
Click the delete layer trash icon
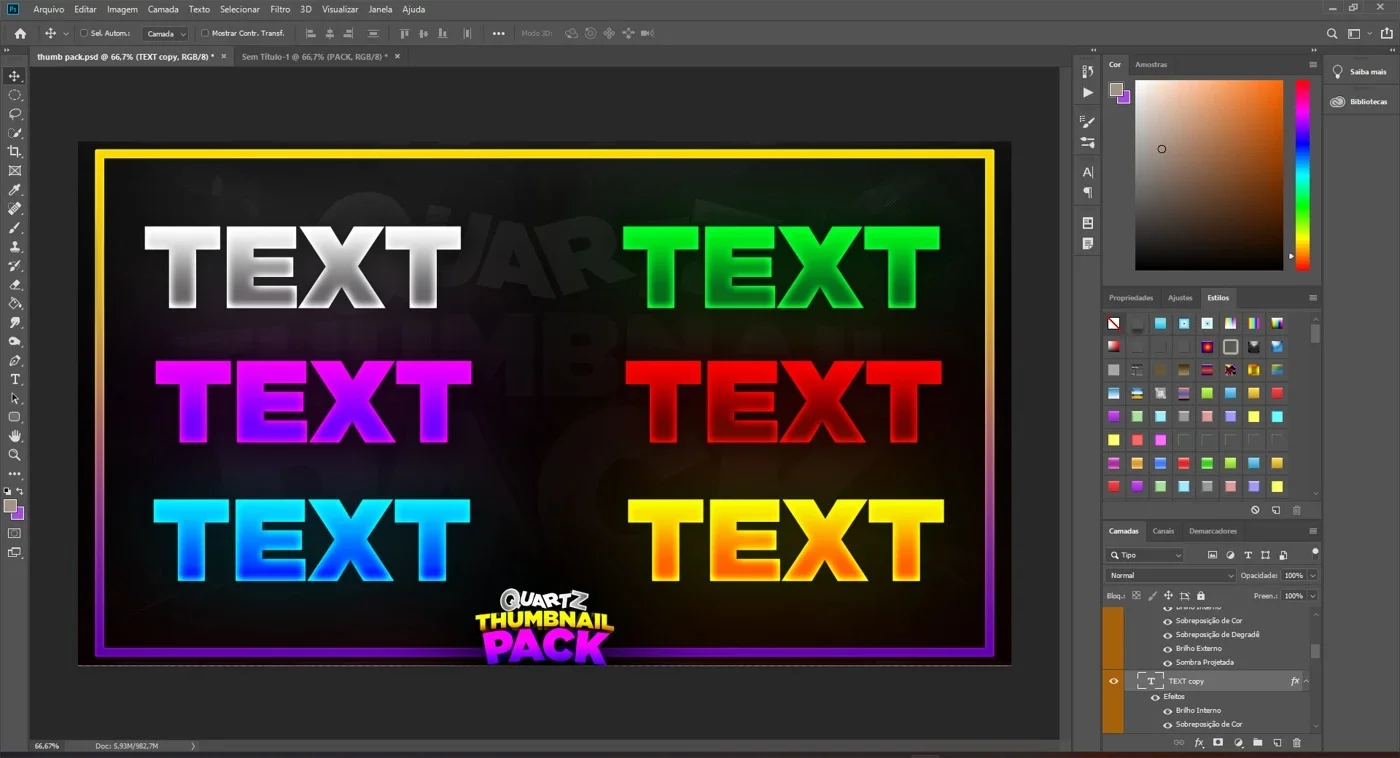pos(1297,743)
